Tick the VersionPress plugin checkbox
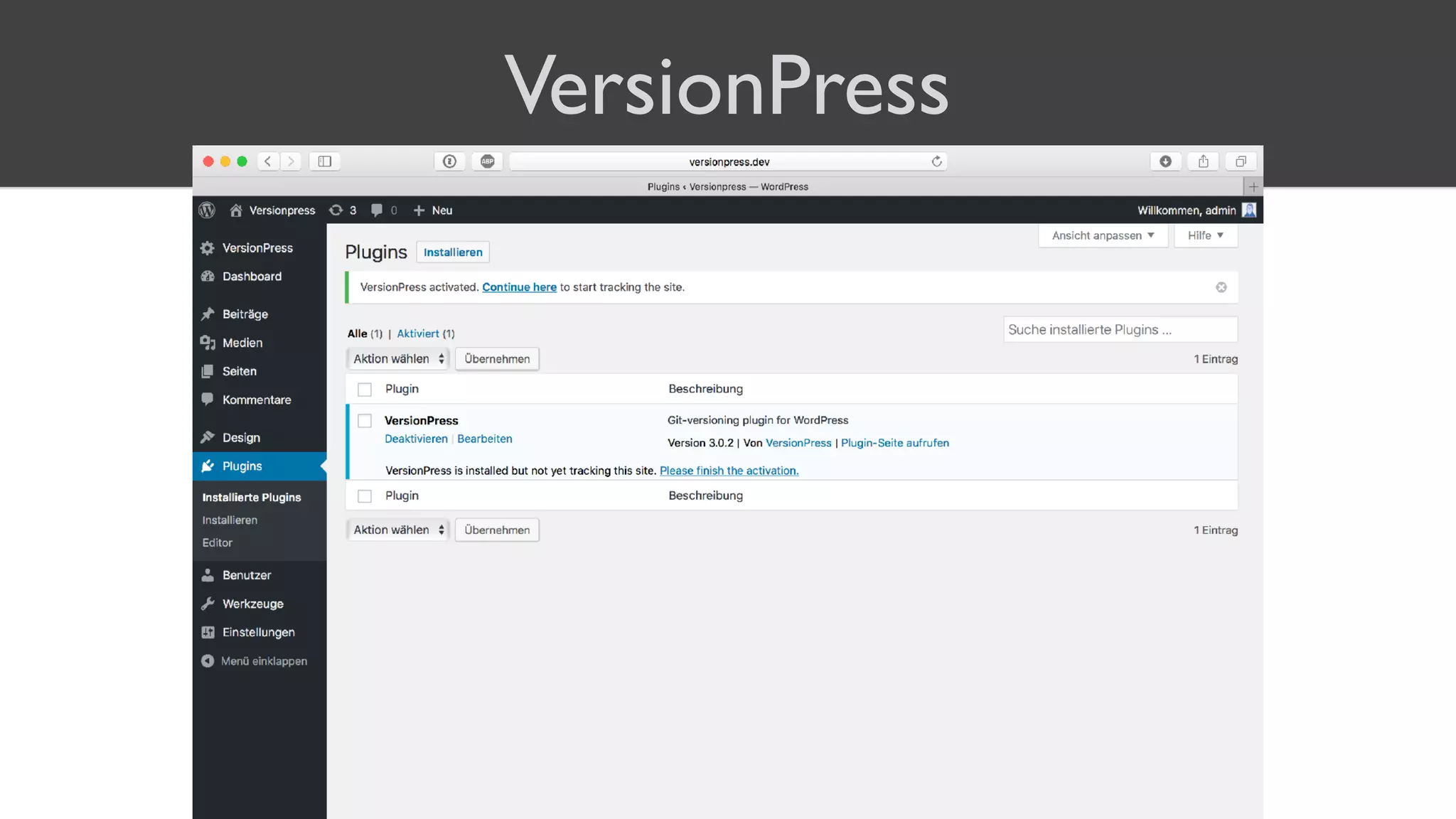1456x819 pixels. [x=365, y=421]
